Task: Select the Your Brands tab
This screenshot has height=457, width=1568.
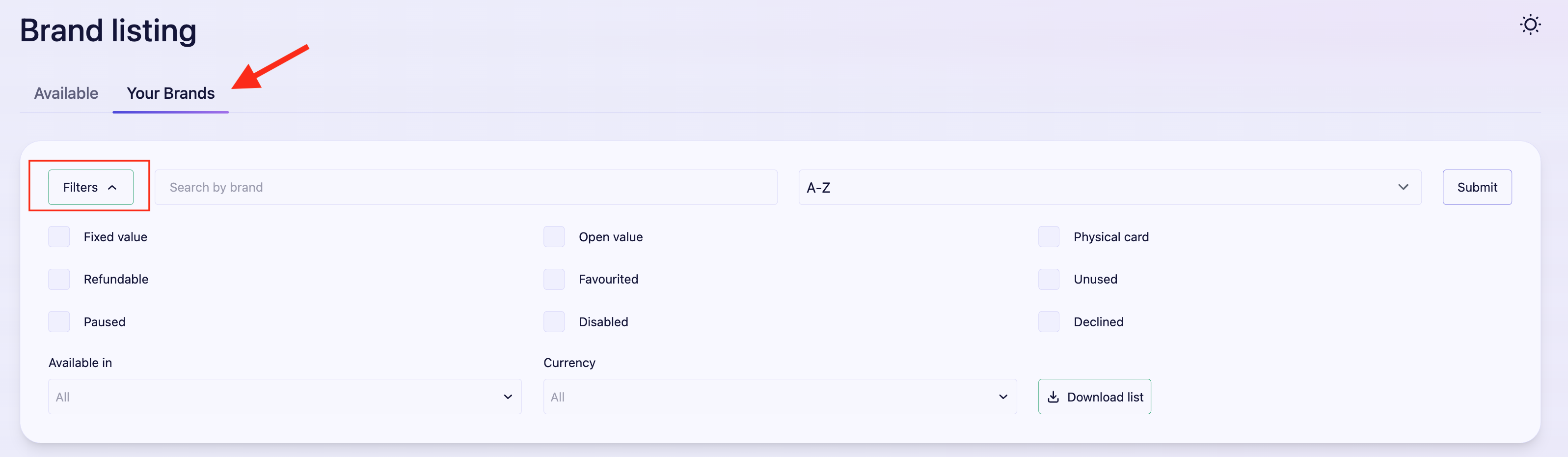Action: pos(170,93)
